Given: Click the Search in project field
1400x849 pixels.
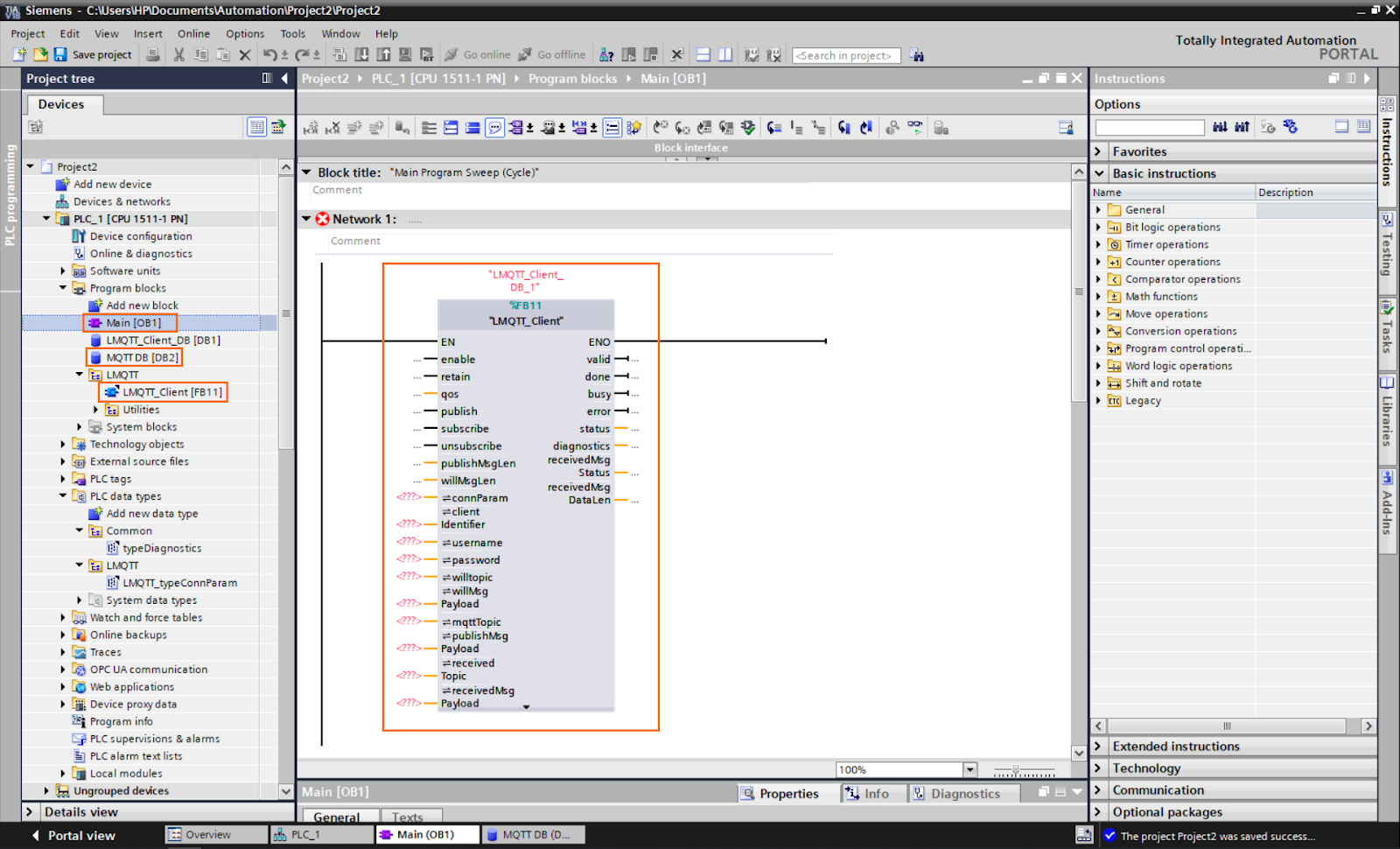Looking at the screenshot, I should pos(845,54).
